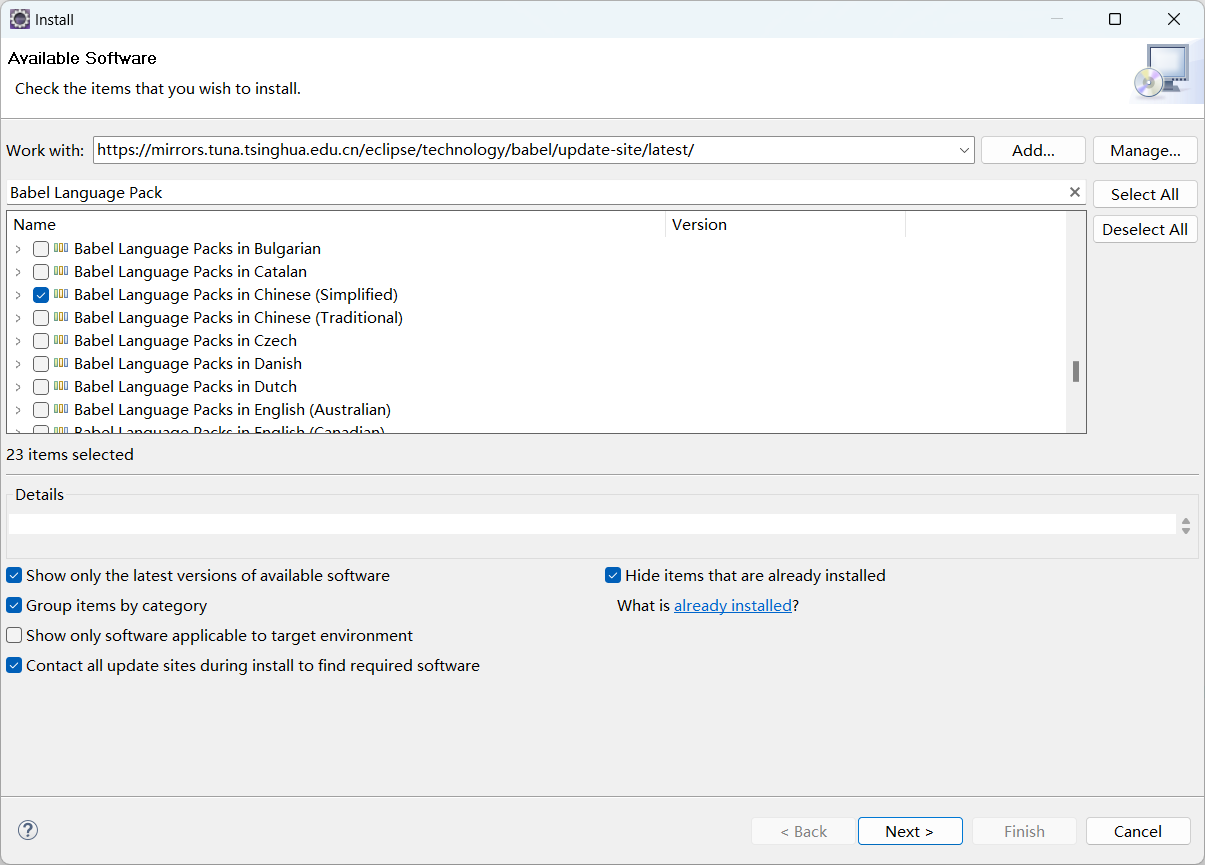Viewport: 1205px width, 865px height.
Task: Maximize the Install dialog window
Action: tap(1115, 19)
